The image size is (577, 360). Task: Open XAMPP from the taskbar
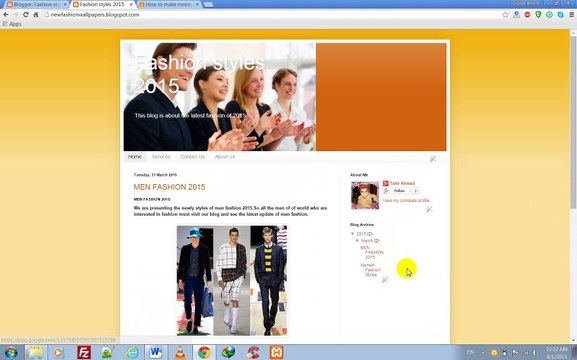click(276, 352)
